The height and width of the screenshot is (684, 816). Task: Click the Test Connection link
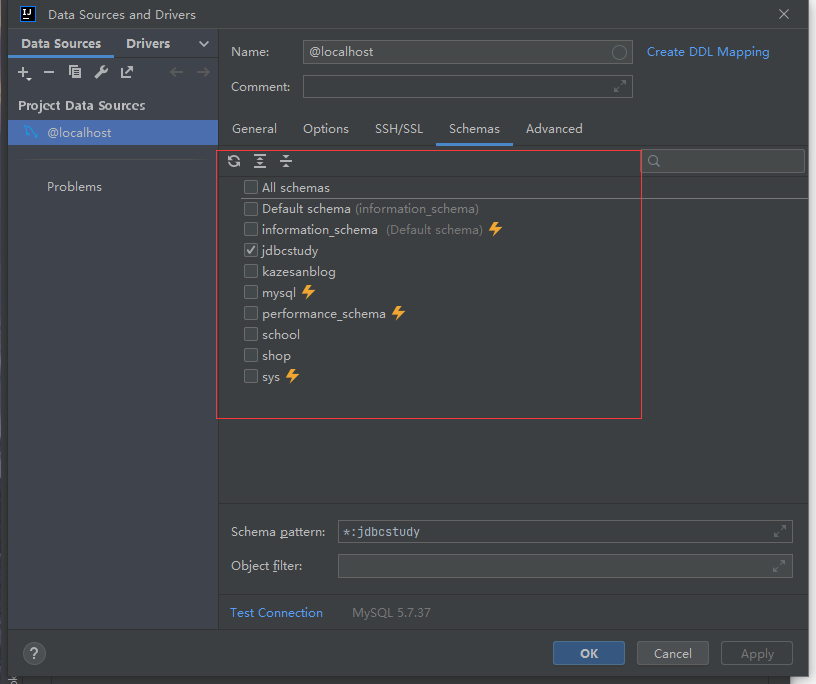click(x=276, y=613)
